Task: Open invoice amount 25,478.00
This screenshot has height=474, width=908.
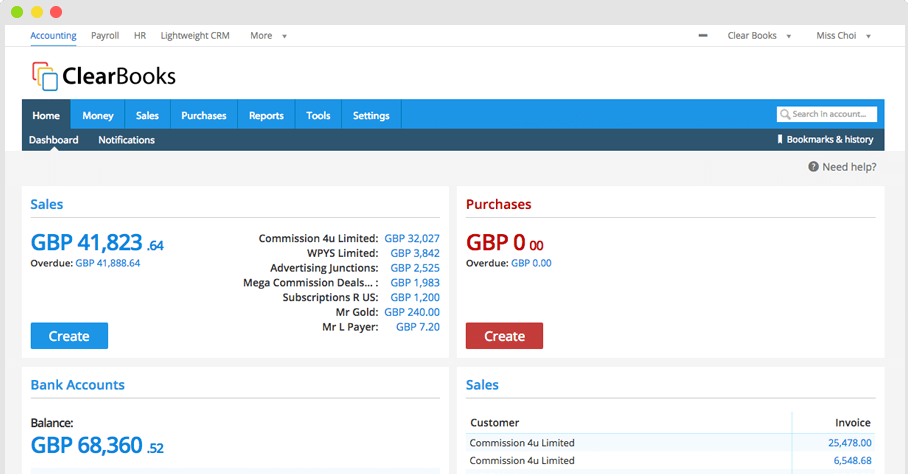Action: tap(850, 443)
